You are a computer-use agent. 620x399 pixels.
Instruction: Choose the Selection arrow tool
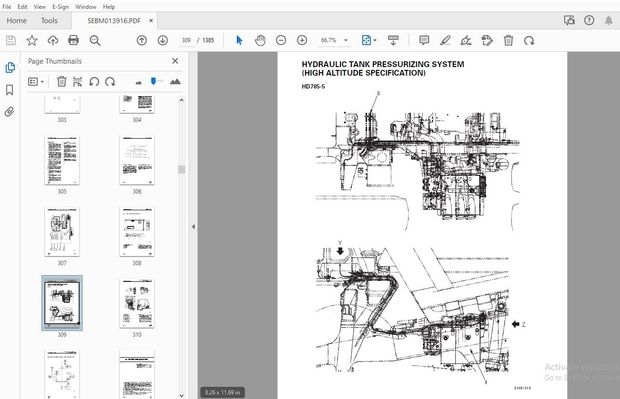[x=239, y=40]
